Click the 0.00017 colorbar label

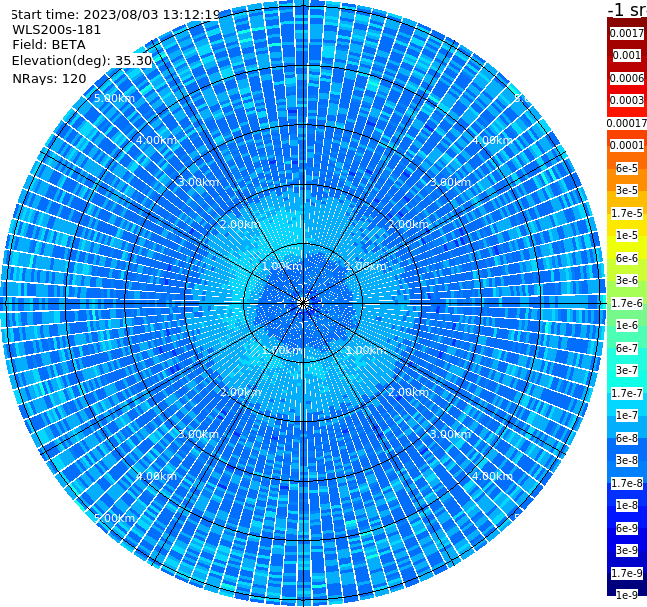[627, 123]
